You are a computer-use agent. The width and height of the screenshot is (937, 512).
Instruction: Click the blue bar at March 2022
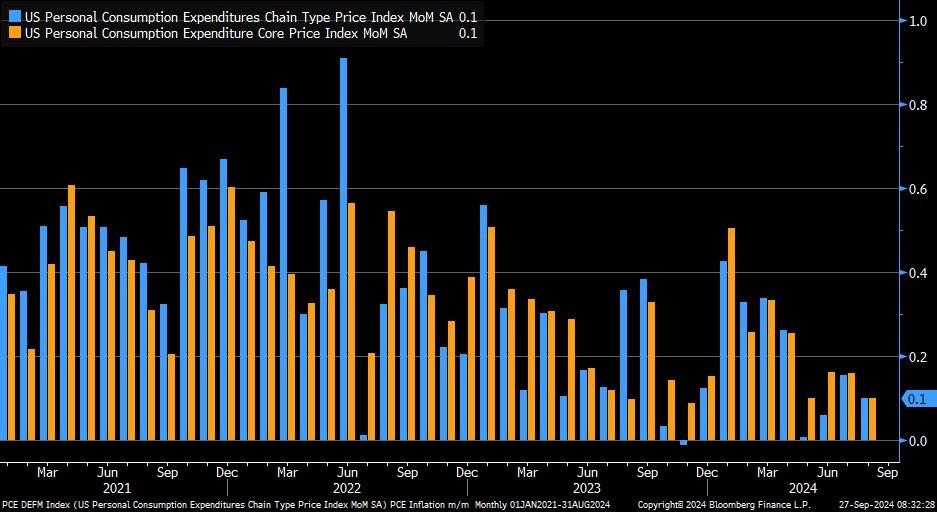pyautogui.click(x=284, y=263)
